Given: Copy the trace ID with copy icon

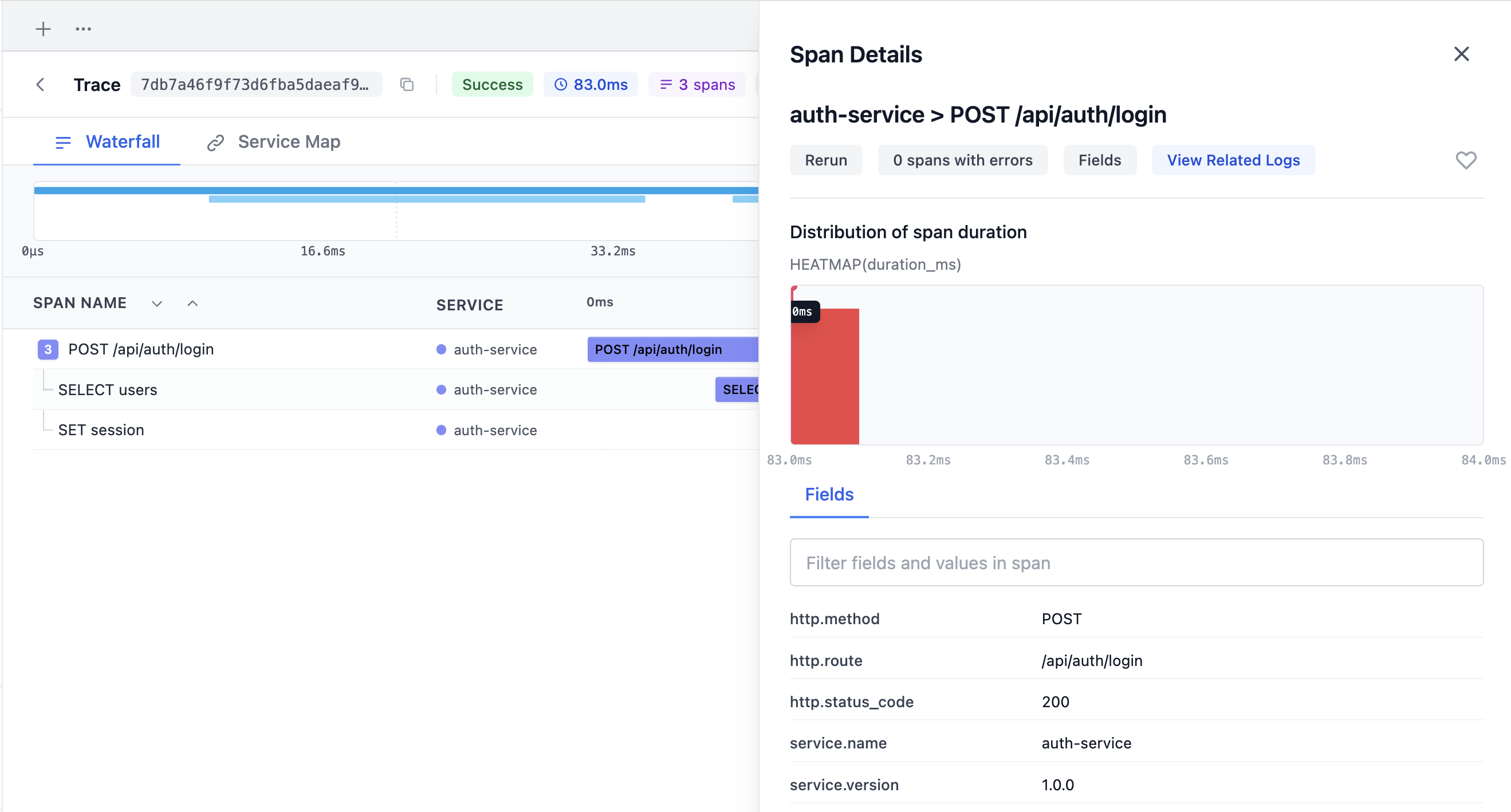Looking at the screenshot, I should [407, 84].
